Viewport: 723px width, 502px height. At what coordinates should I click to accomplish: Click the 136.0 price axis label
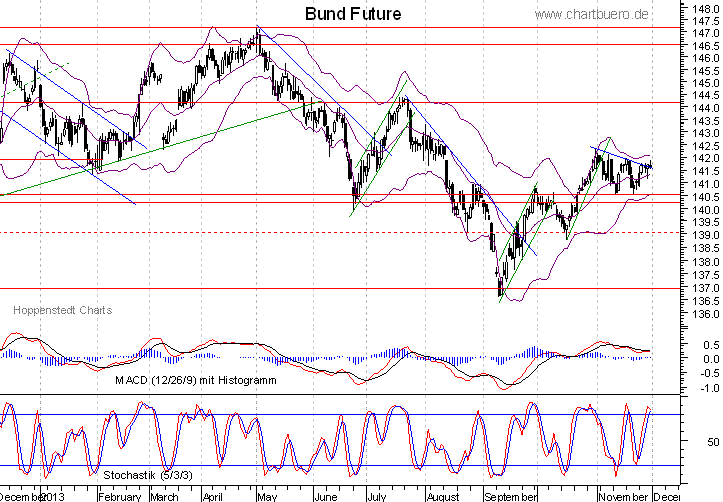pyautogui.click(x=705, y=314)
